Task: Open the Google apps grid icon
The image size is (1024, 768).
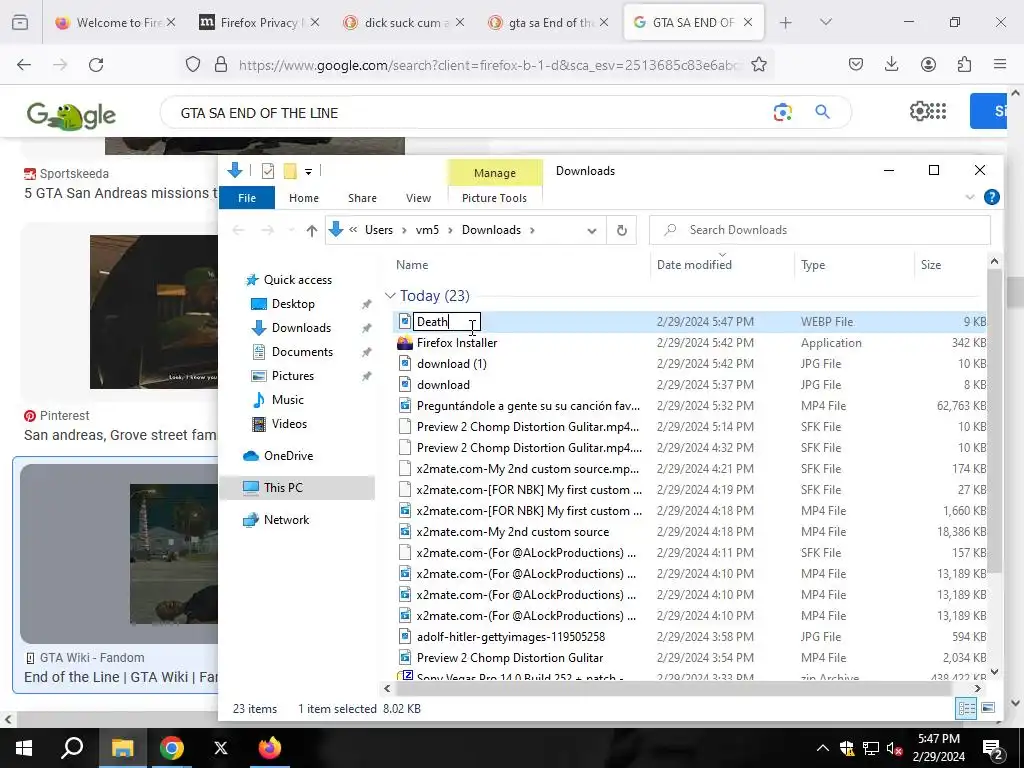Action: click(x=938, y=111)
